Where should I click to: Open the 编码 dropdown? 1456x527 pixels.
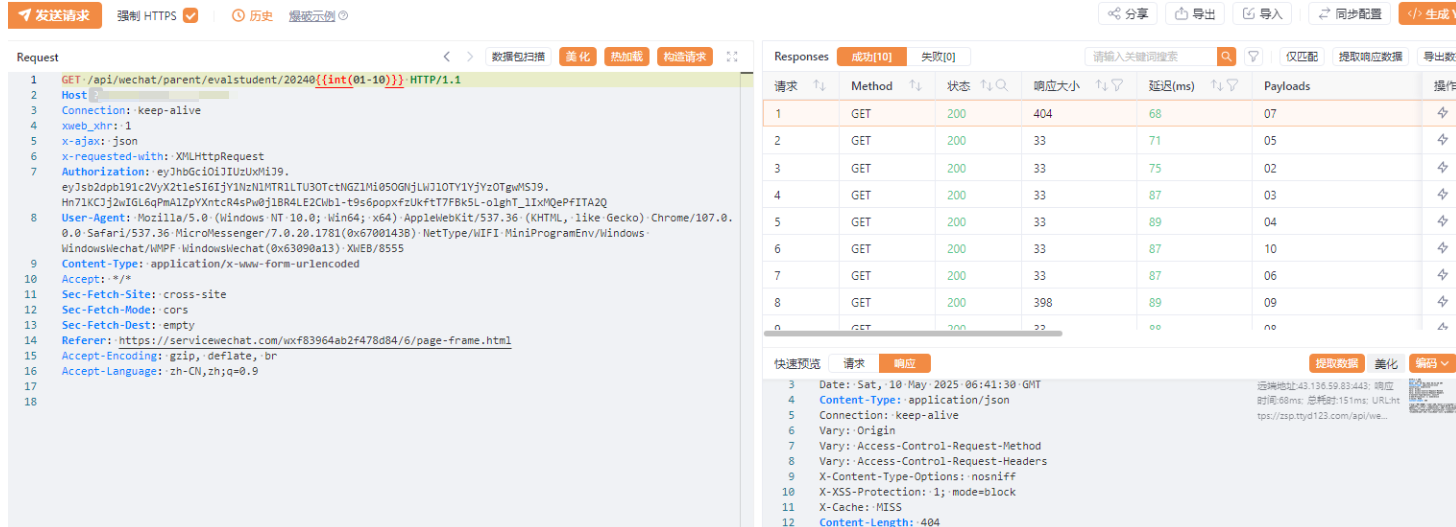(1431, 364)
